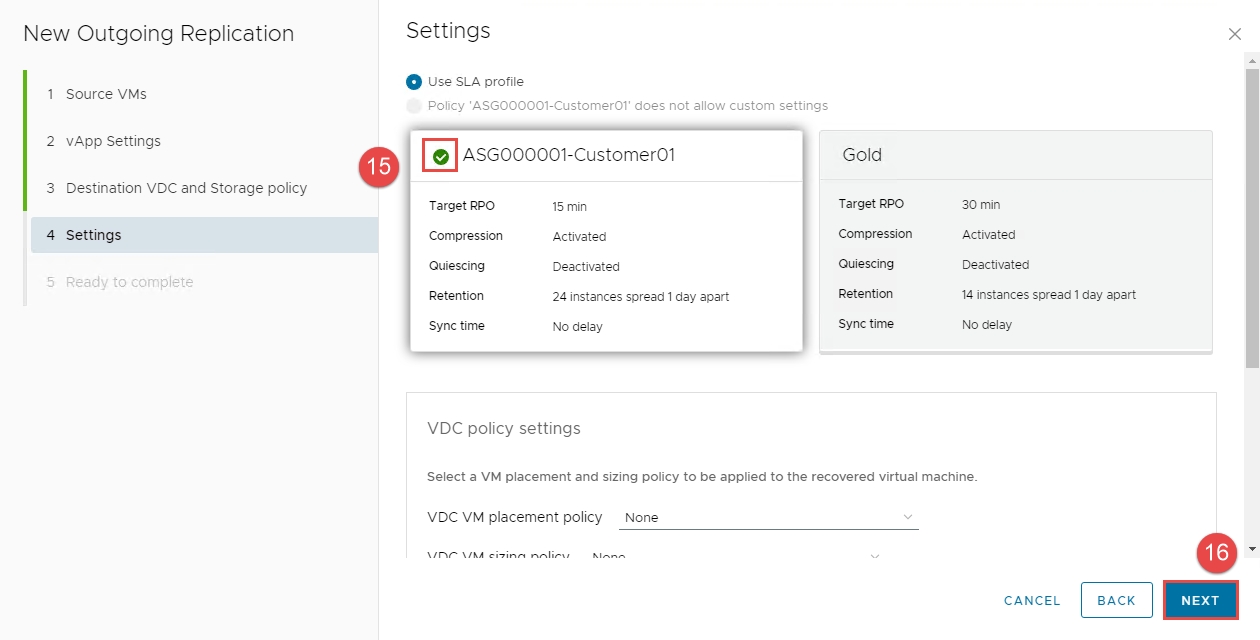
Task: Click the red number 15 callout marker
Action: [x=379, y=166]
